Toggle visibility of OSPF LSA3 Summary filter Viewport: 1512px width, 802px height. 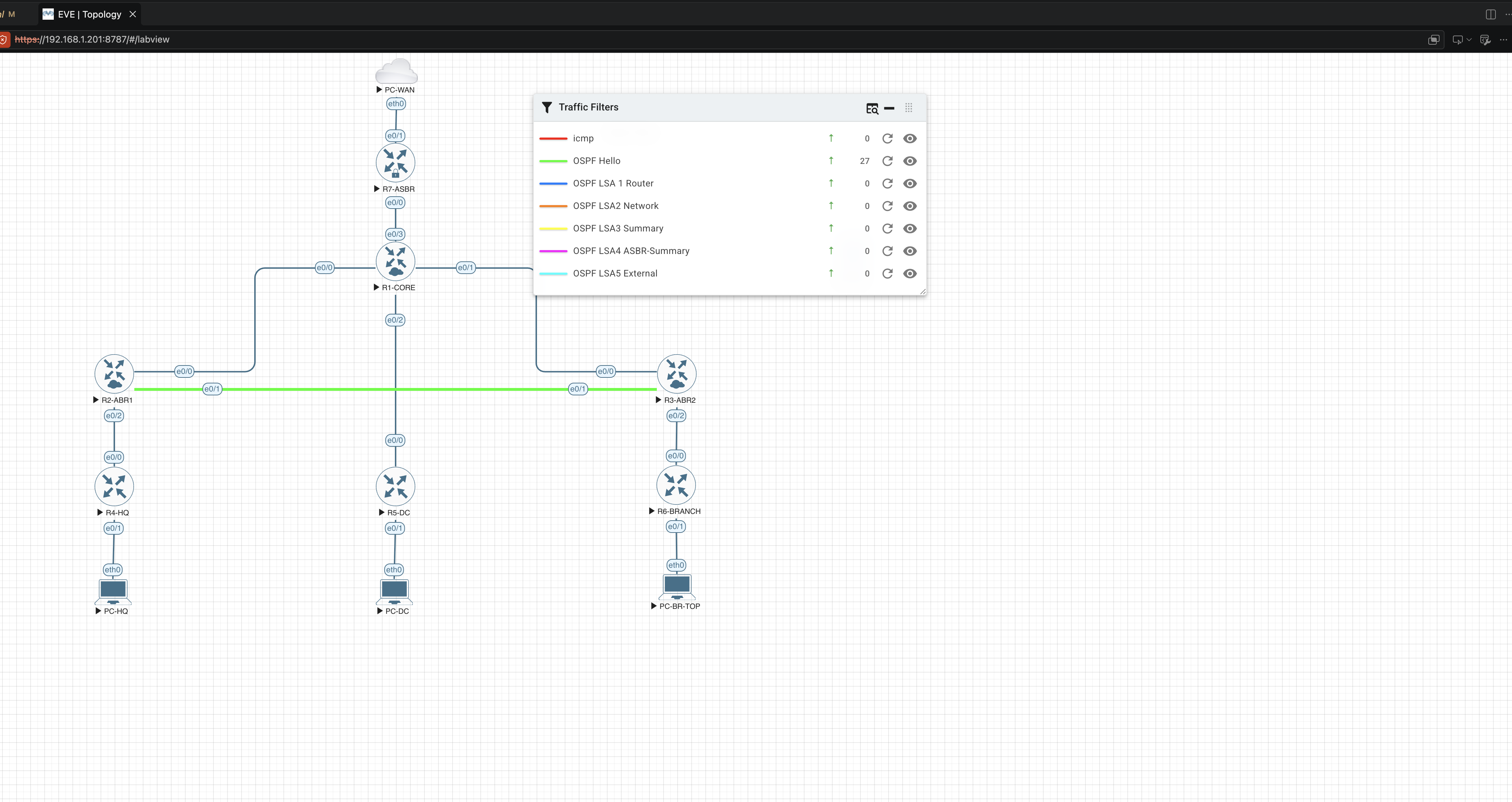click(910, 228)
